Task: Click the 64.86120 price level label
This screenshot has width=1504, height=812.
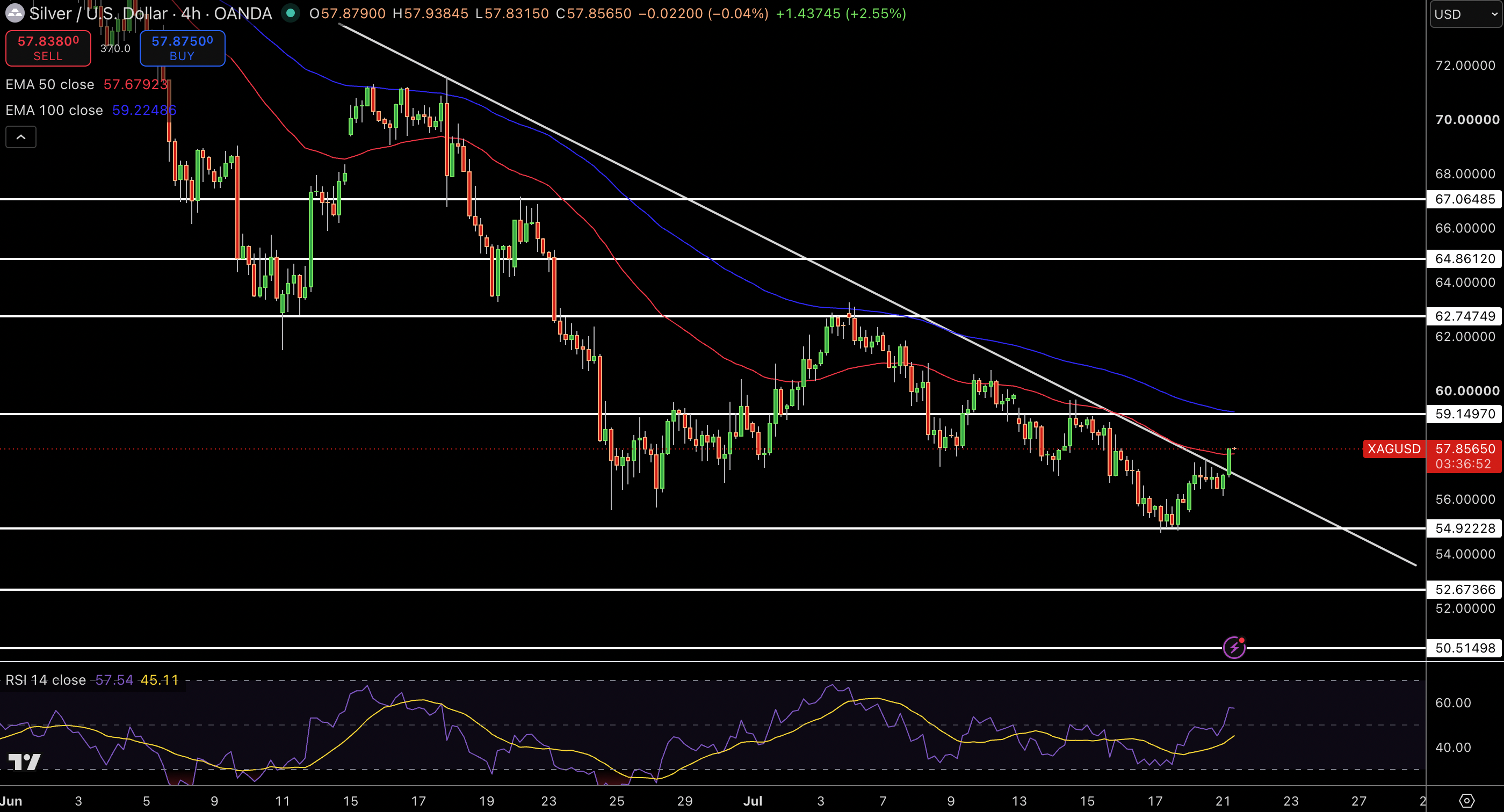Action: coord(1465,259)
